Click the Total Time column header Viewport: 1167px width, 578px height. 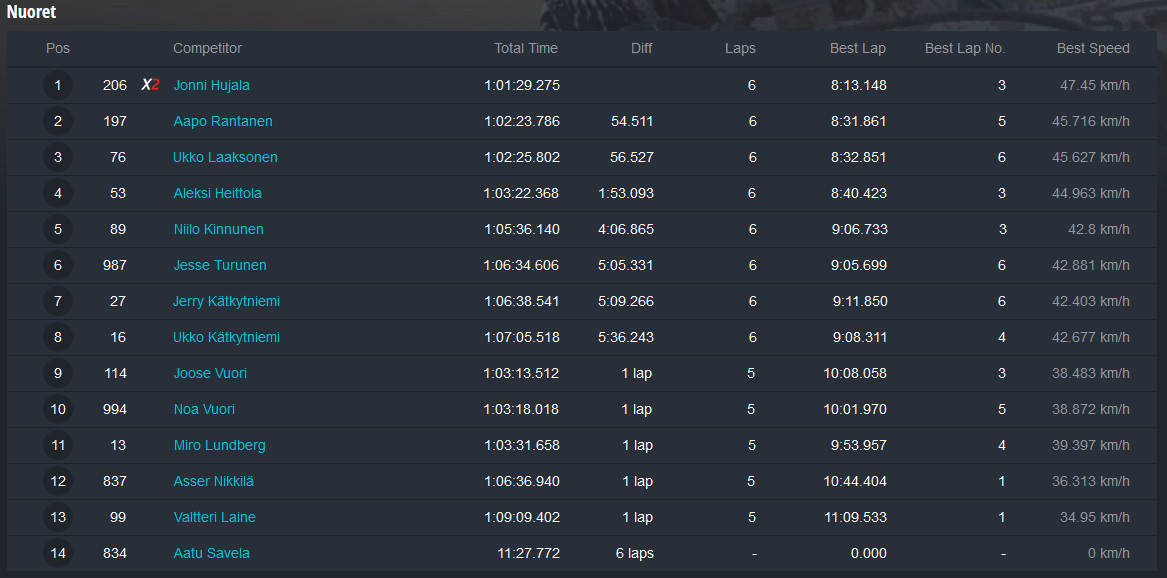526,48
